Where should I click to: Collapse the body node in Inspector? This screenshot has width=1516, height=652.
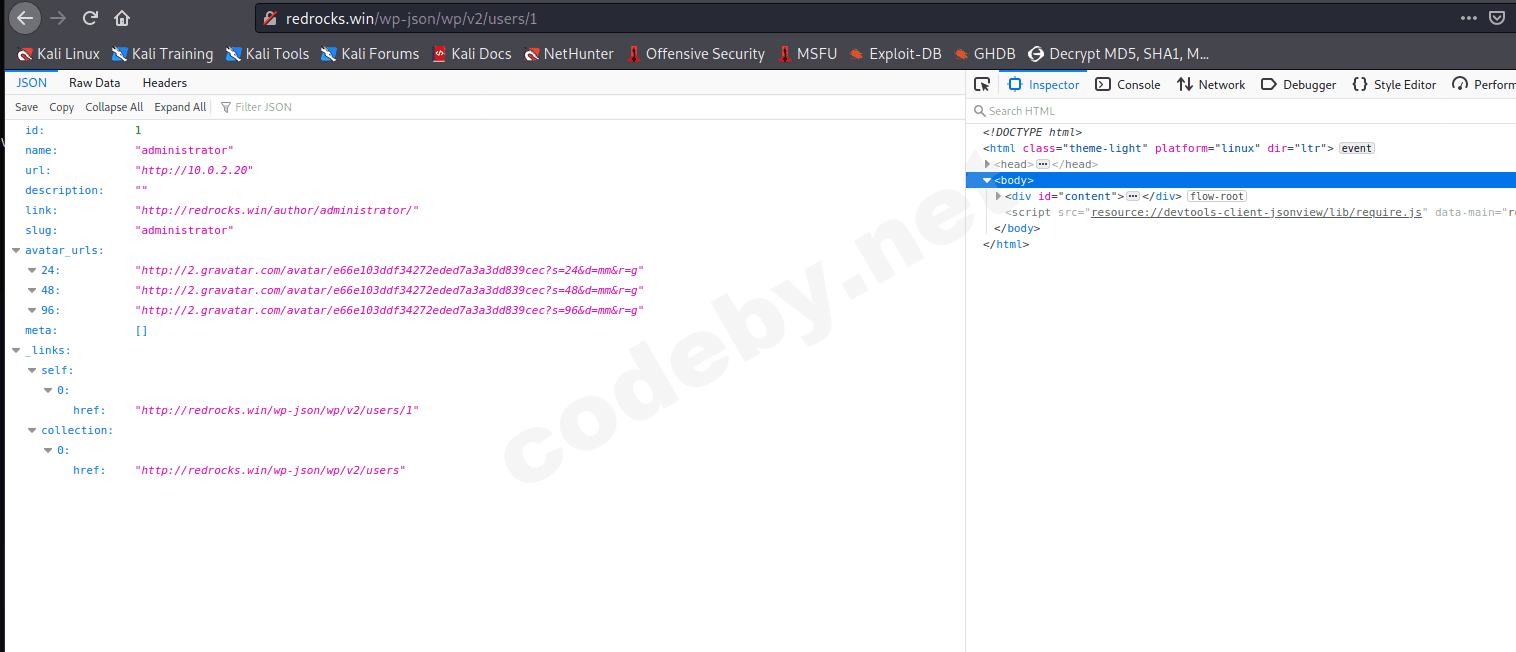pos(987,180)
